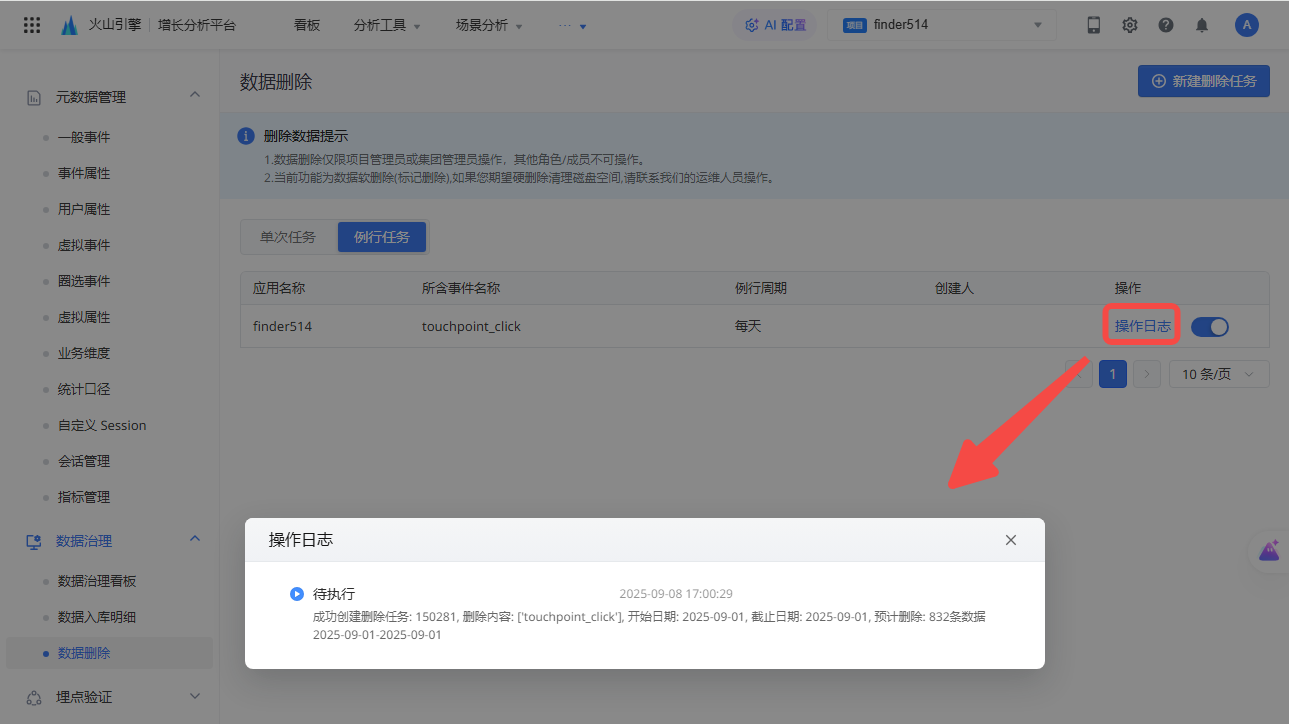Switch to the 单次任务 tab

point(288,237)
